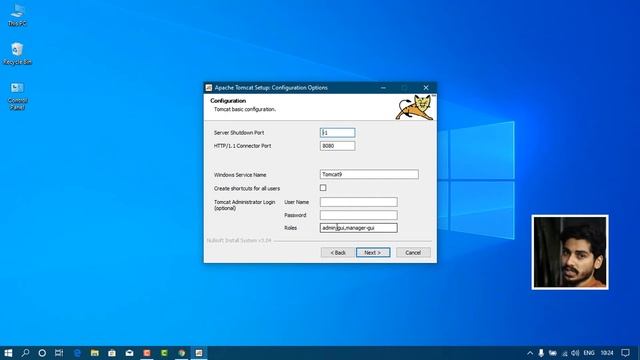
Task: Focus the Password field
Action: (358, 215)
